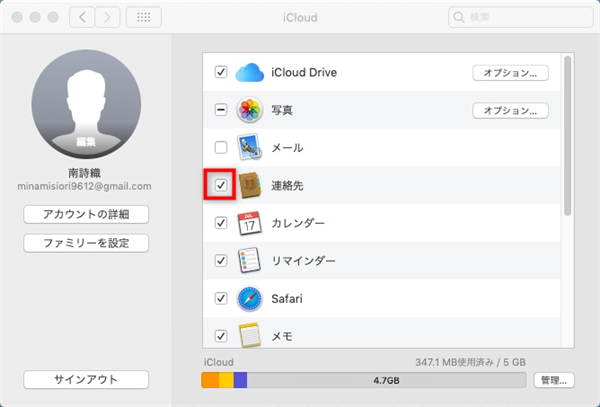
Task: Click the リマインダー label
Action: 303,261
